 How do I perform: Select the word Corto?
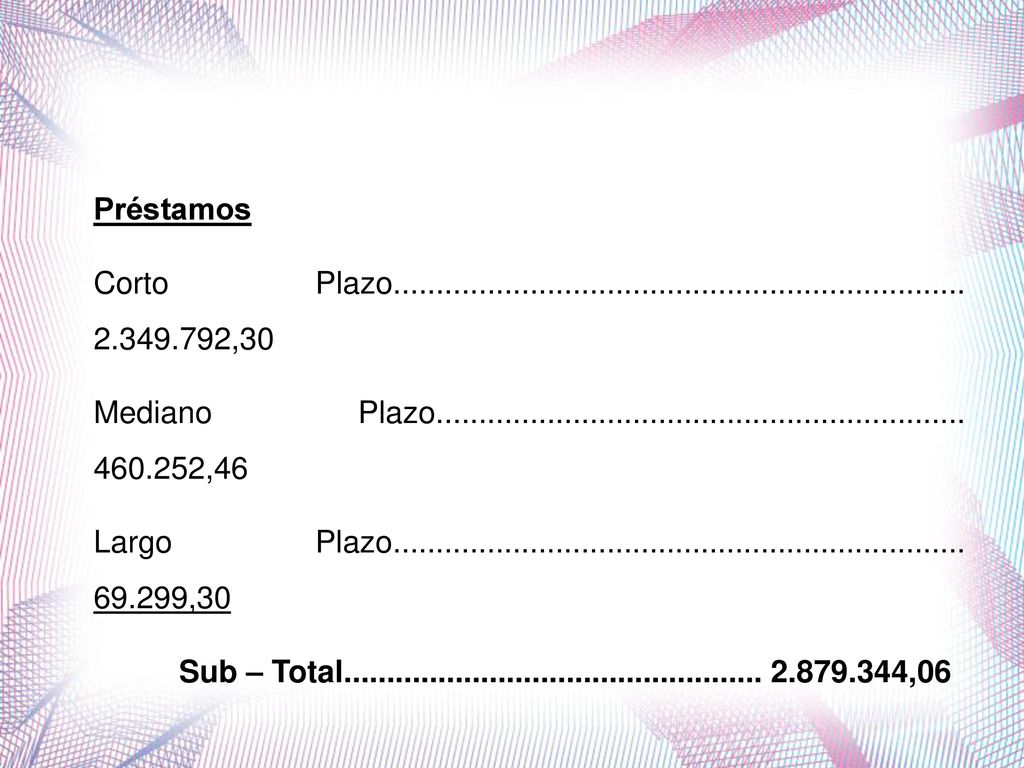tap(131, 284)
